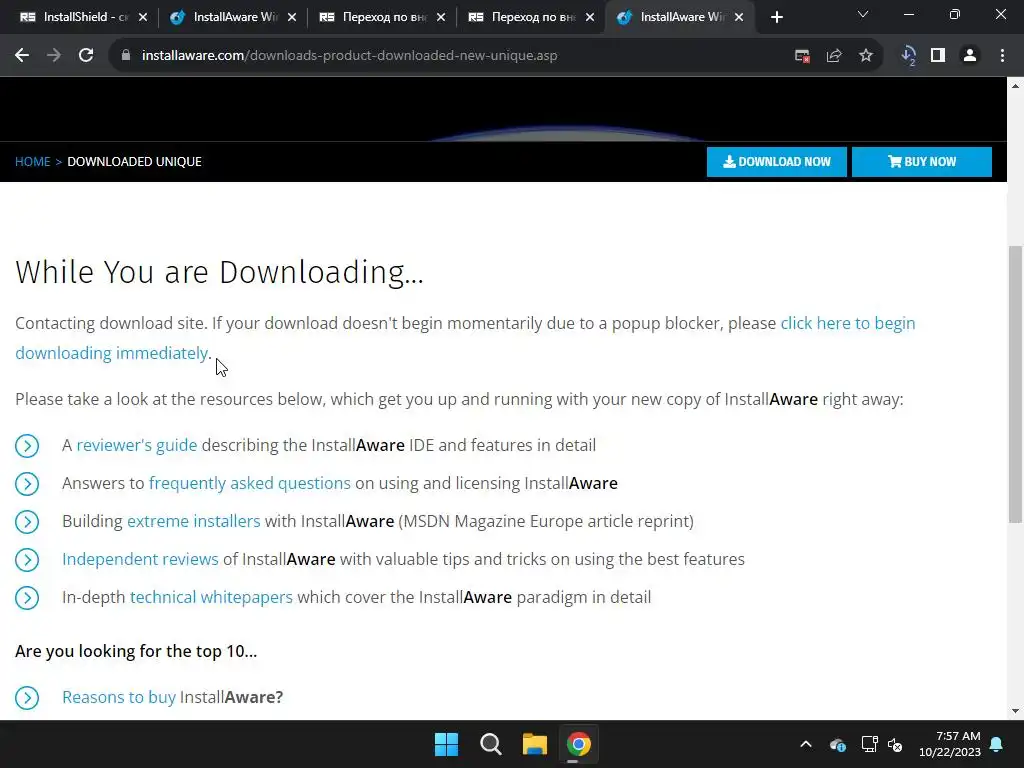Click scrollbar up arrow
The height and width of the screenshot is (768, 1024).
(1015, 86)
